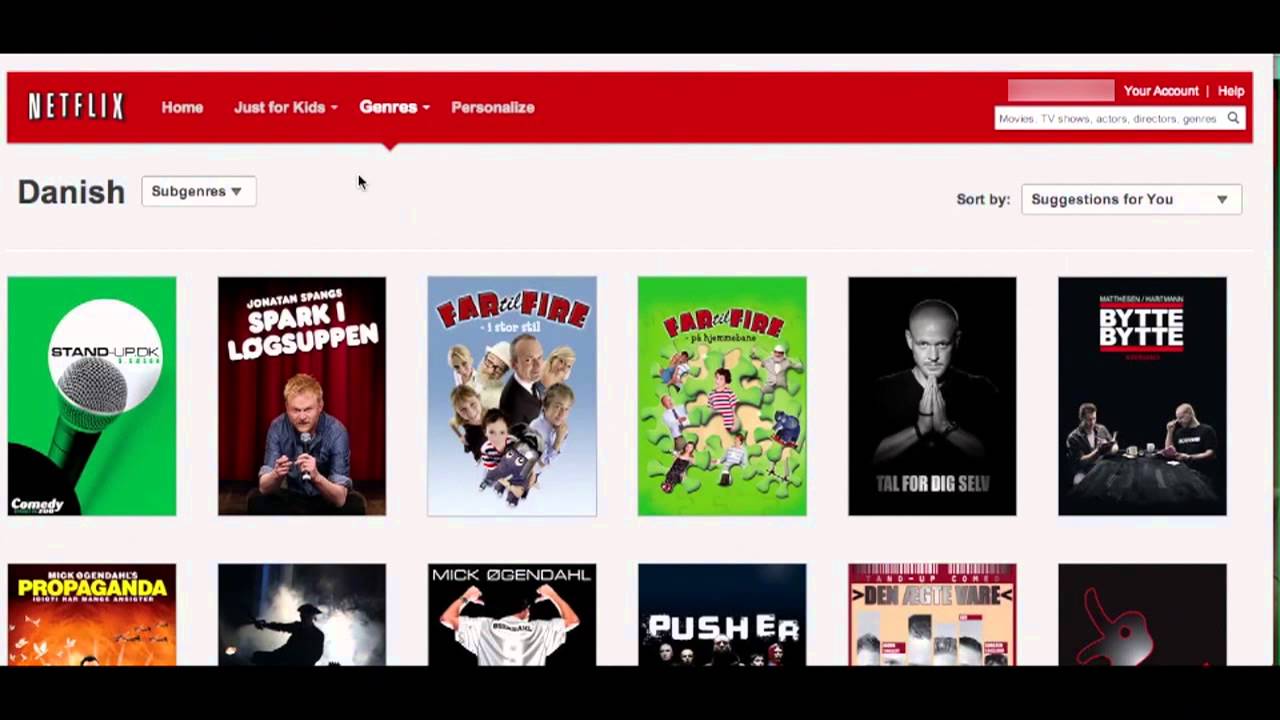Click the Help link
The width and height of the screenshot is (1280, 720).
click(x=1230, y=91)
